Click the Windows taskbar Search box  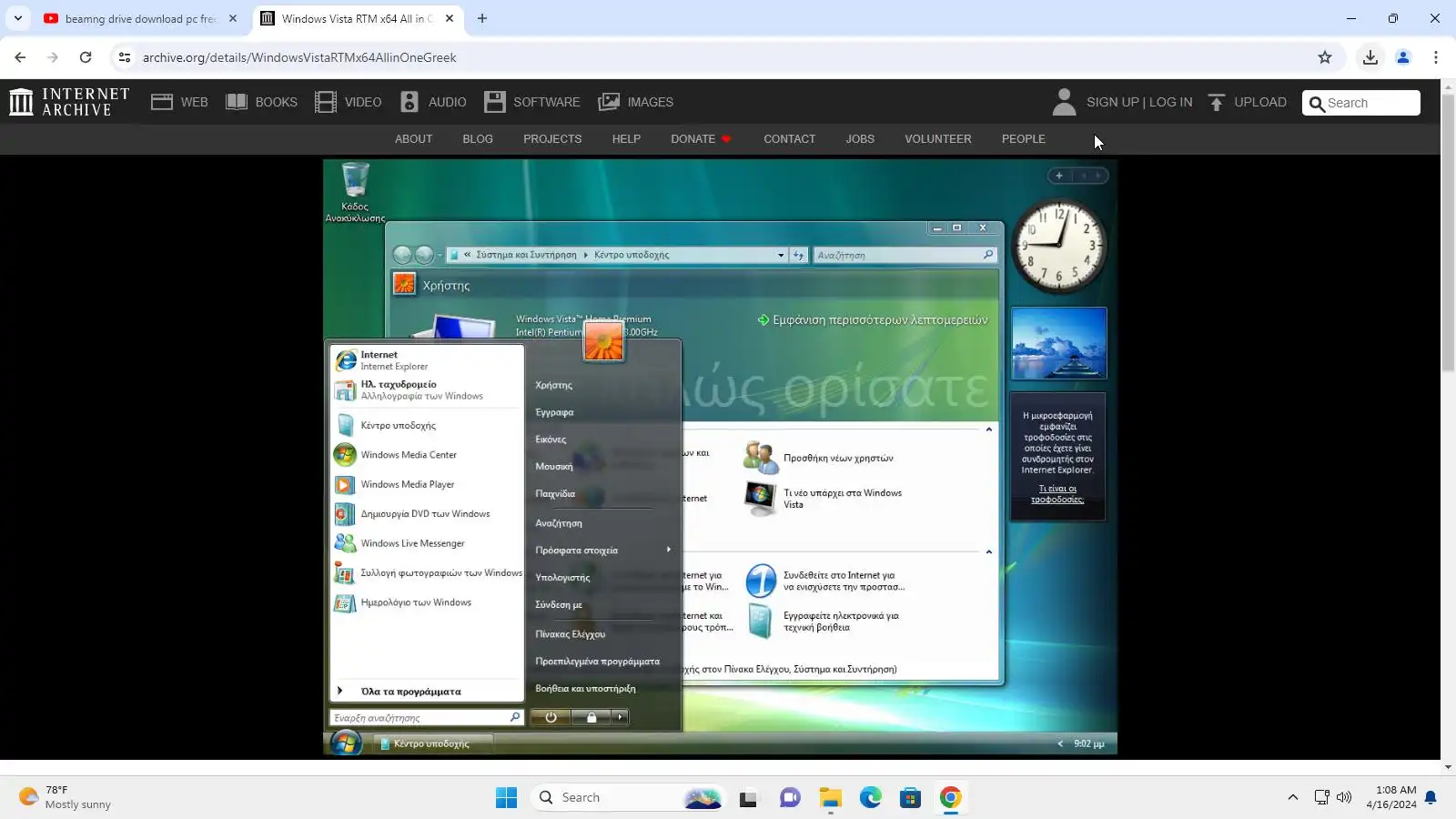tap(628, 798)
